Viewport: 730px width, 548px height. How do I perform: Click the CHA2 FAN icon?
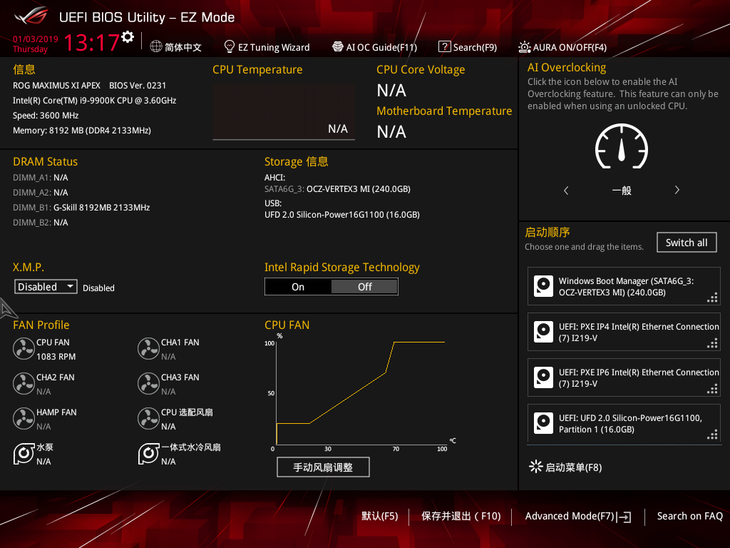[x=23, y=384]
